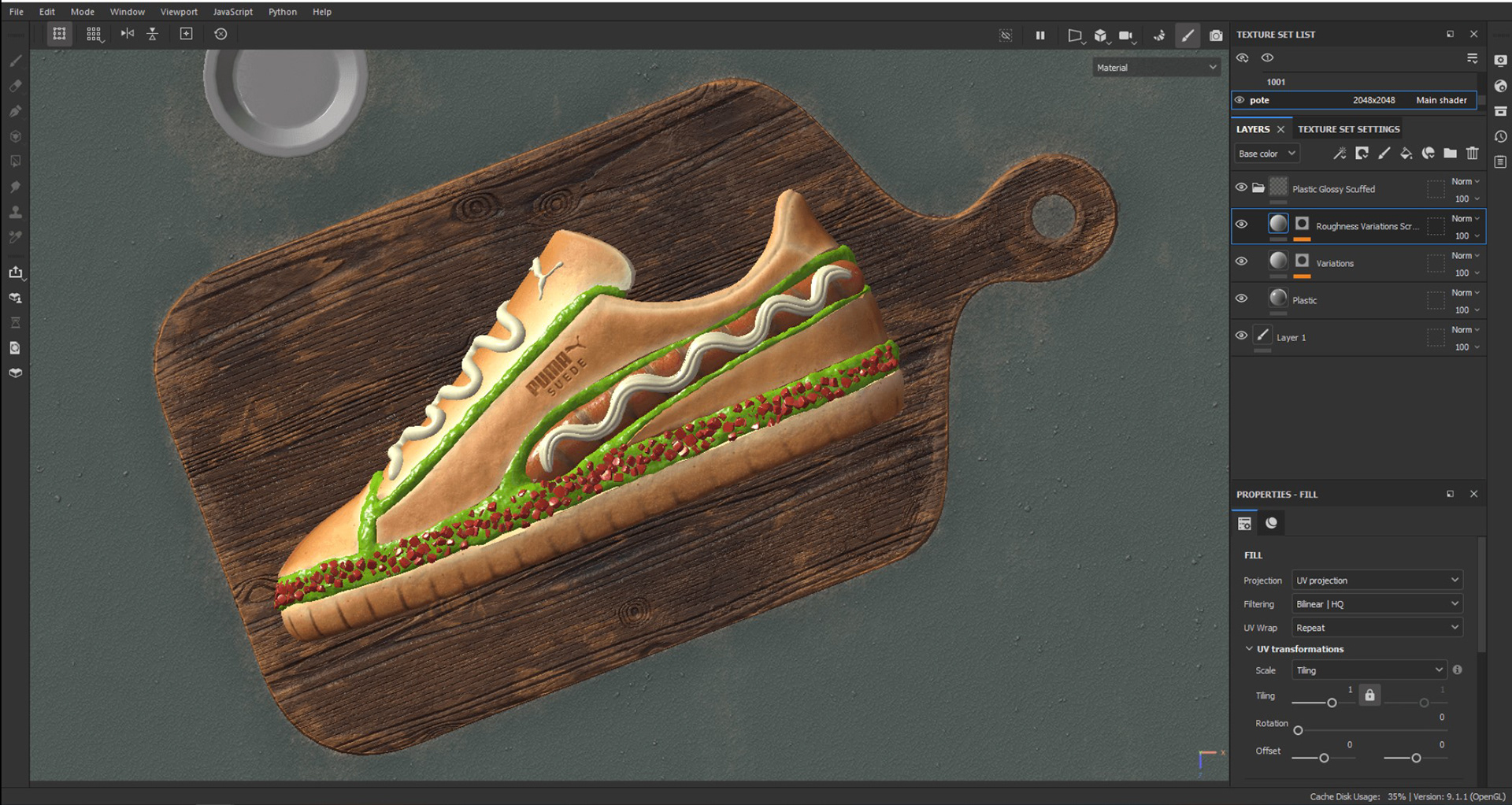
Task: Click the Iray croissant render icon
Action: 1158,35
